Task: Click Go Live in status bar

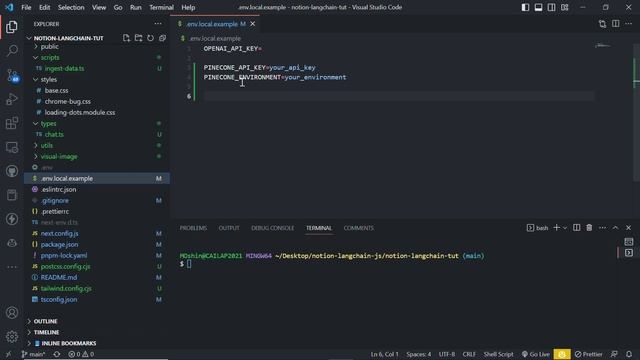Action: (x=536, y=354)
